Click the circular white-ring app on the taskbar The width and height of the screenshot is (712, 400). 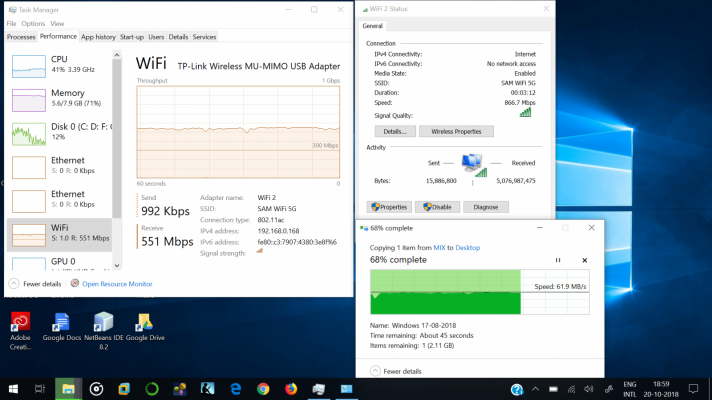click(96, 389)
